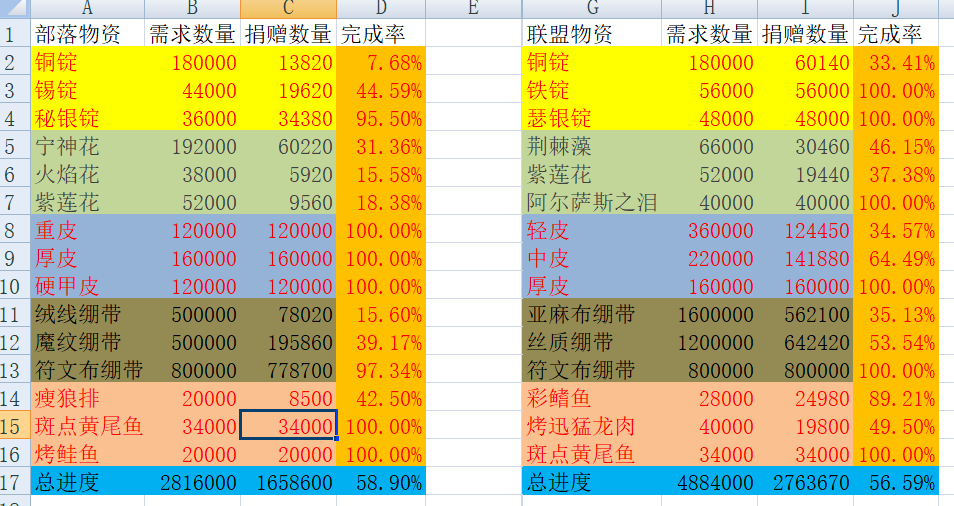Click the 56.59% total progress cell
This screenshot has width=954, height=506.
pos(896,482)
